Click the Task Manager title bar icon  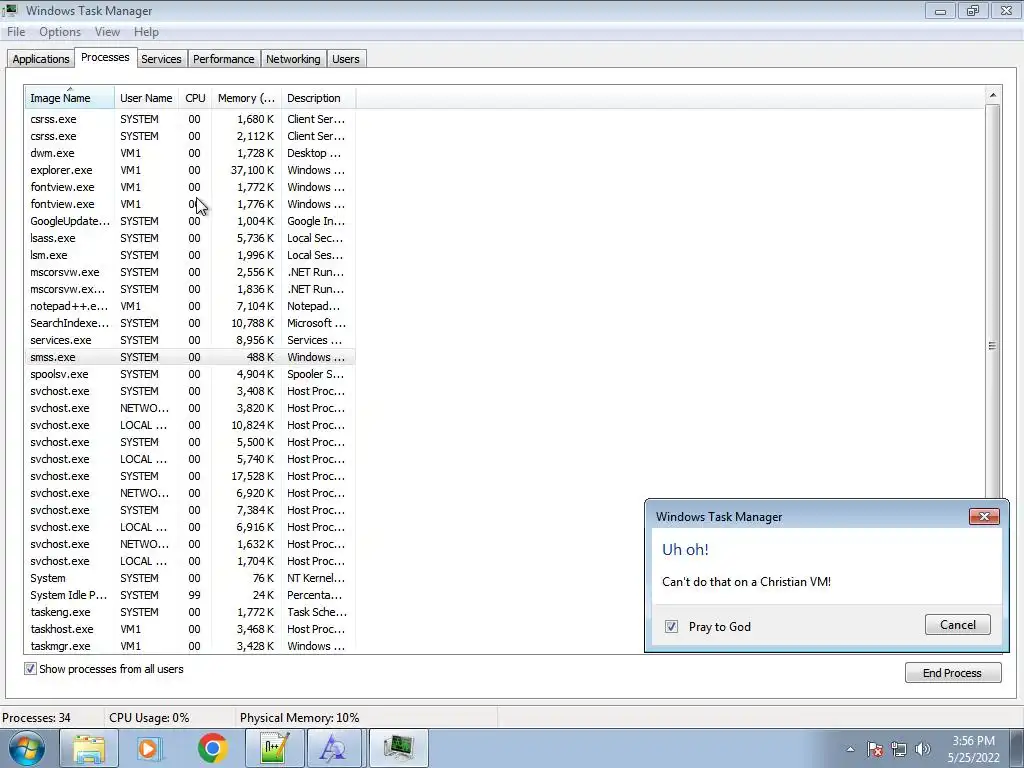(x=10, y=10)
